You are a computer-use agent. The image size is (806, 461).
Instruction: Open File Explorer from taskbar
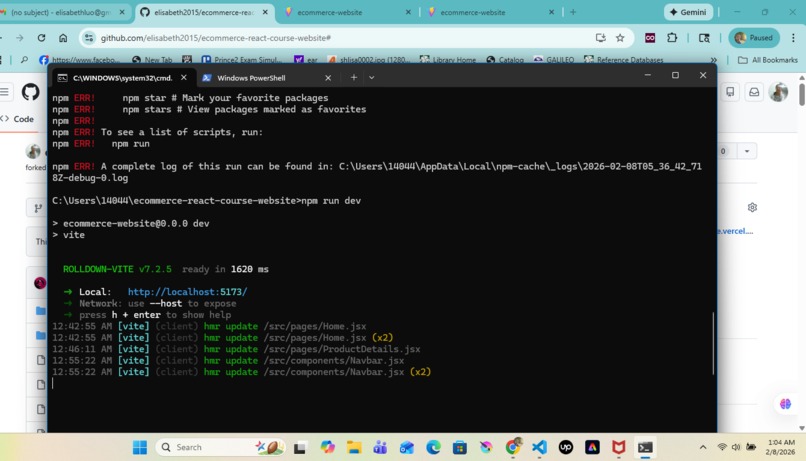(354, 447)
